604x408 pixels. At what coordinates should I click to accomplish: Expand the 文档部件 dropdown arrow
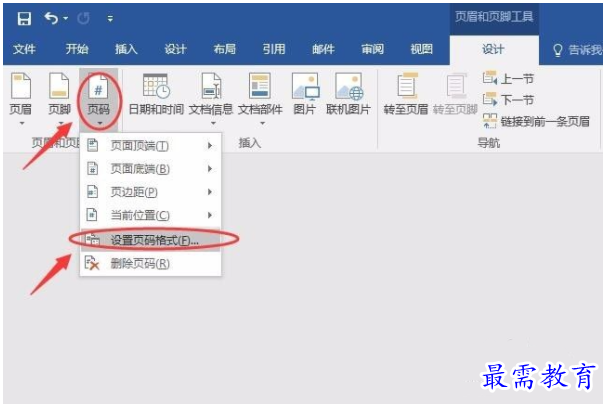pyautogui.click(x=262, y=123)
